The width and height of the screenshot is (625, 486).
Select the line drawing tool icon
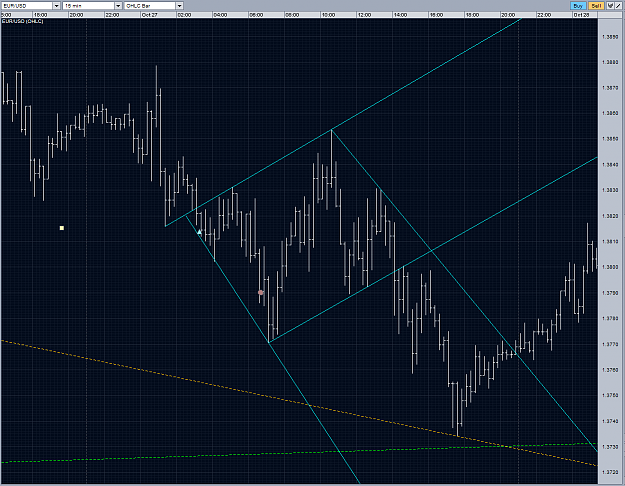point(618,6)
